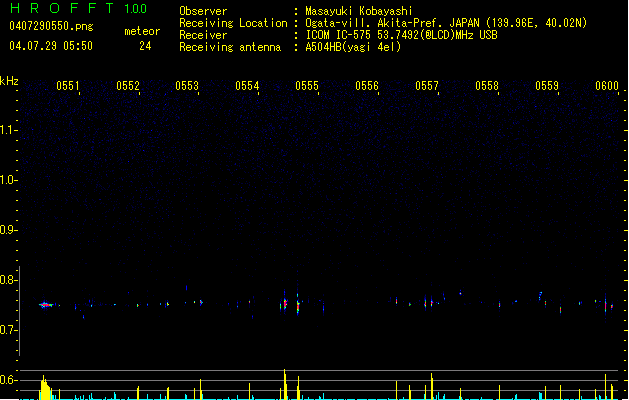Click the meteor count value 24
Screen dimensions: 629x400
click(x=145, y=46)
